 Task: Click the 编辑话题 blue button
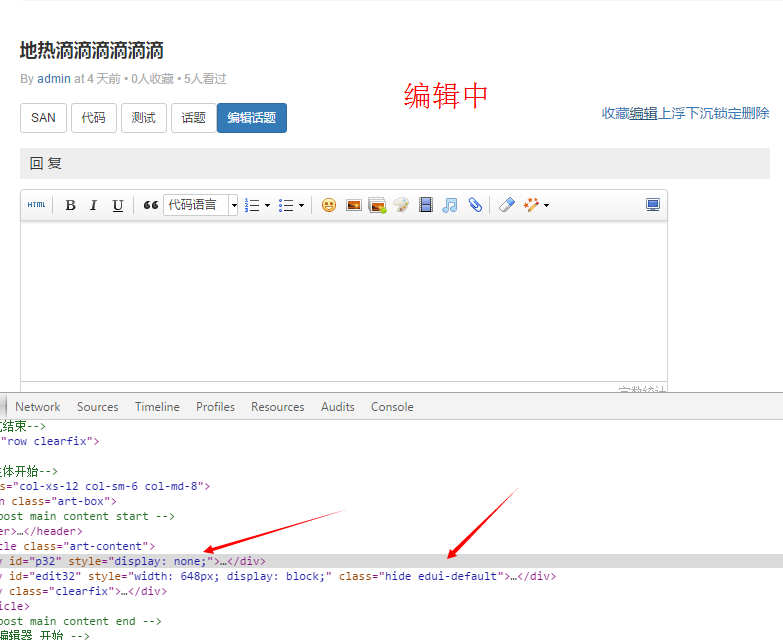[252, 118]
